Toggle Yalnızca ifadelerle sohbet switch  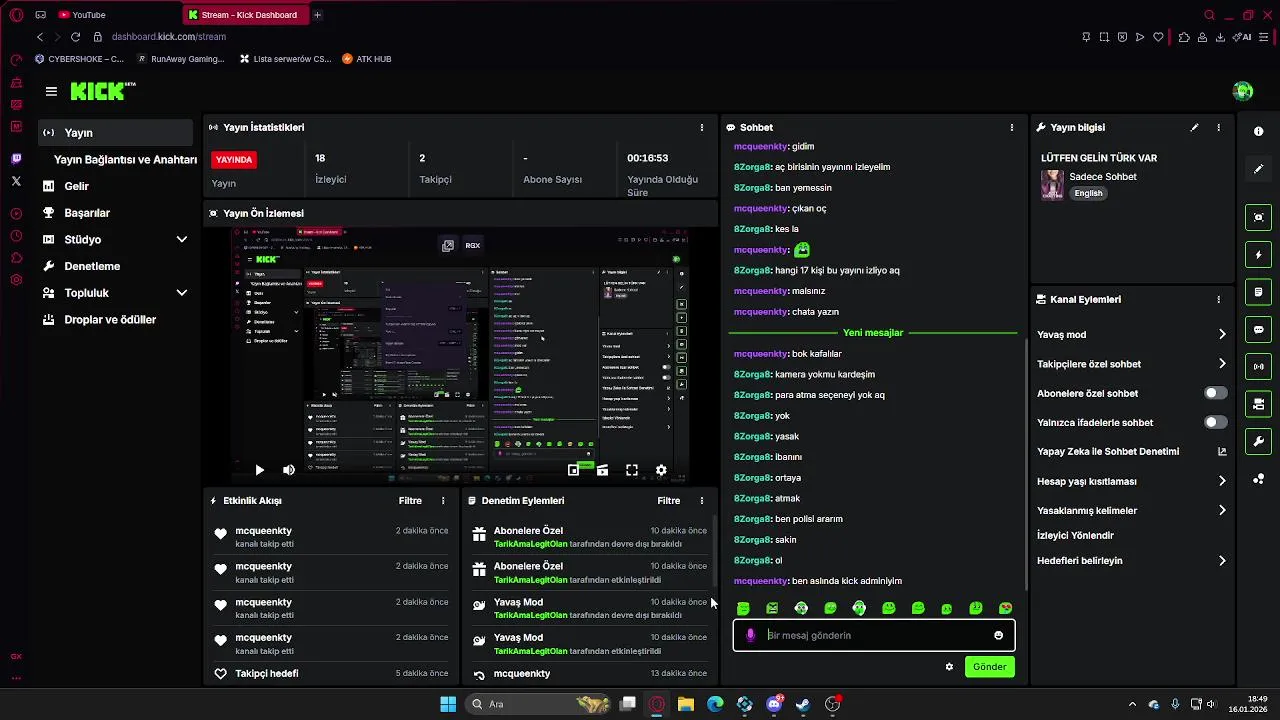click(1215, 422)
